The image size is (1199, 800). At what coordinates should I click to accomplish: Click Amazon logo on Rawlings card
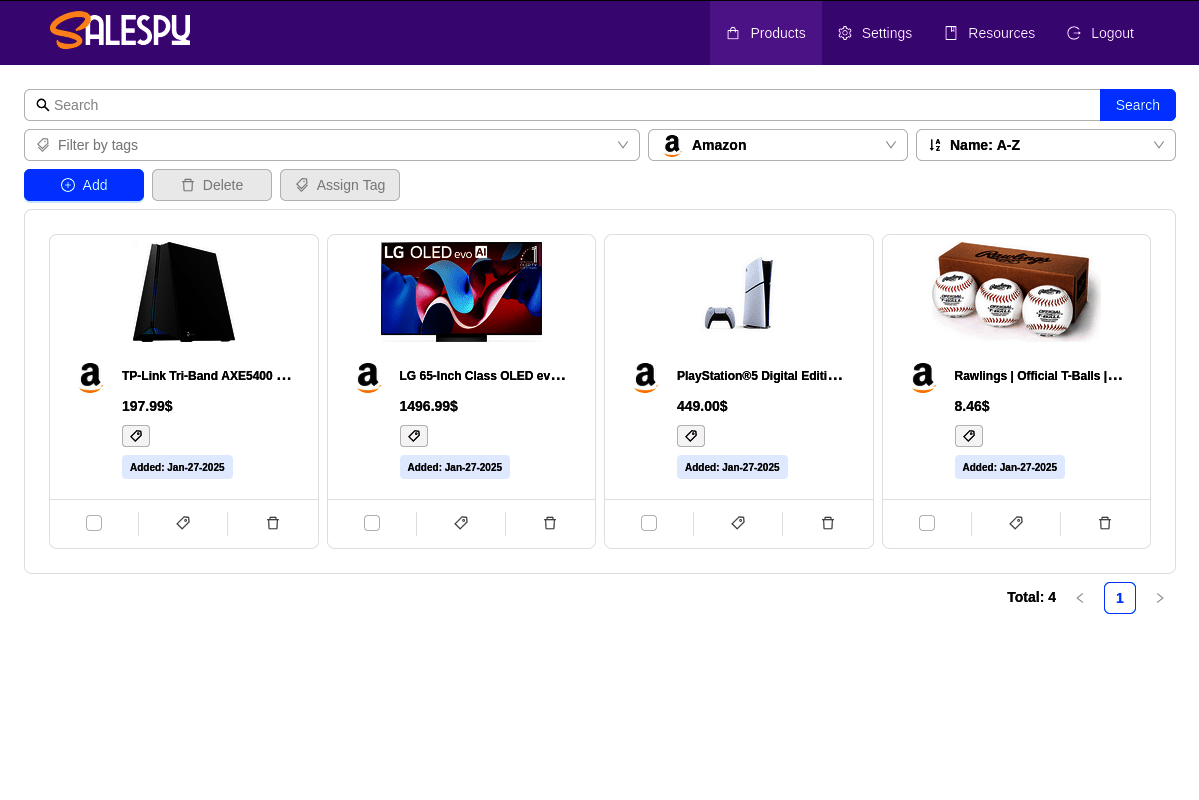(x=923, y=378)
